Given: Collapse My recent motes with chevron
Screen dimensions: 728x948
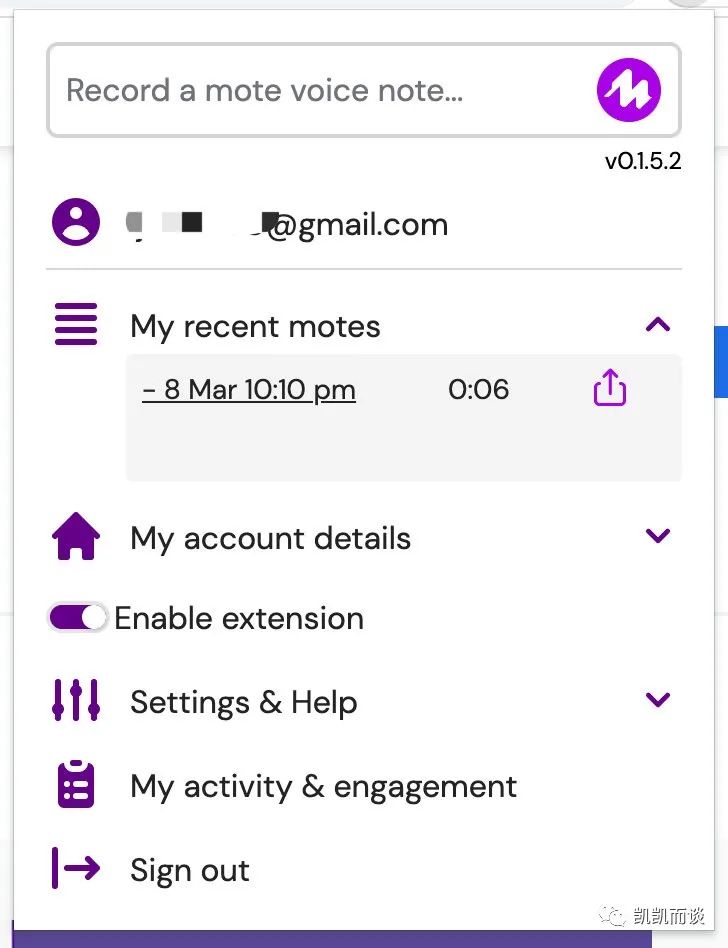Looking at the screenshot, I should 658,325.
